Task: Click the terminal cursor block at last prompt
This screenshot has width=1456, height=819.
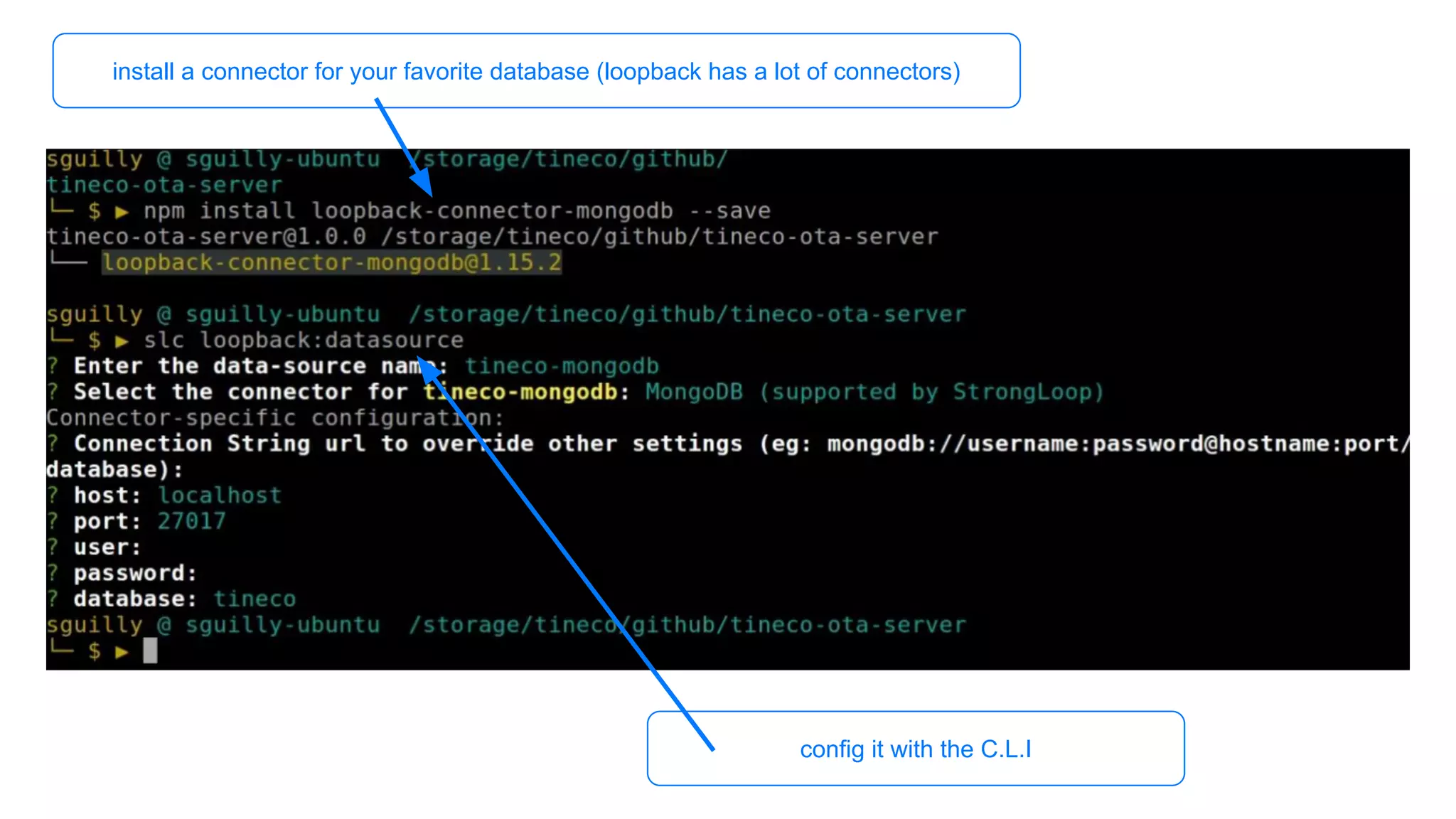Action: coord(150,651)
